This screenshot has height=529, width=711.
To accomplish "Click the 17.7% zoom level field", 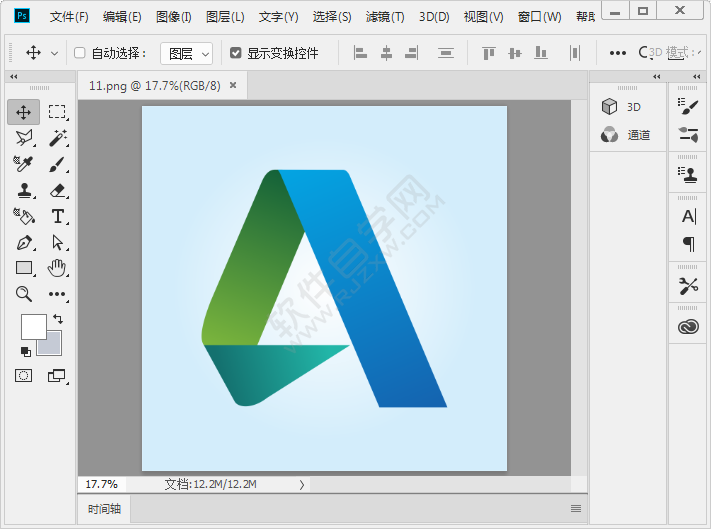I will 102,484.
